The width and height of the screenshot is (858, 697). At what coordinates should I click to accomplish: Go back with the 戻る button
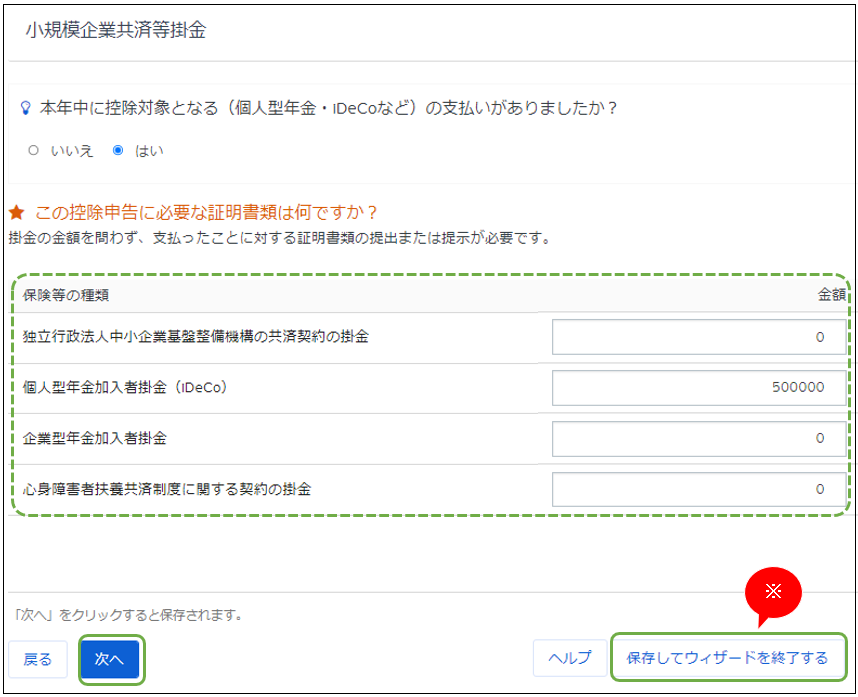click(38, 658)
